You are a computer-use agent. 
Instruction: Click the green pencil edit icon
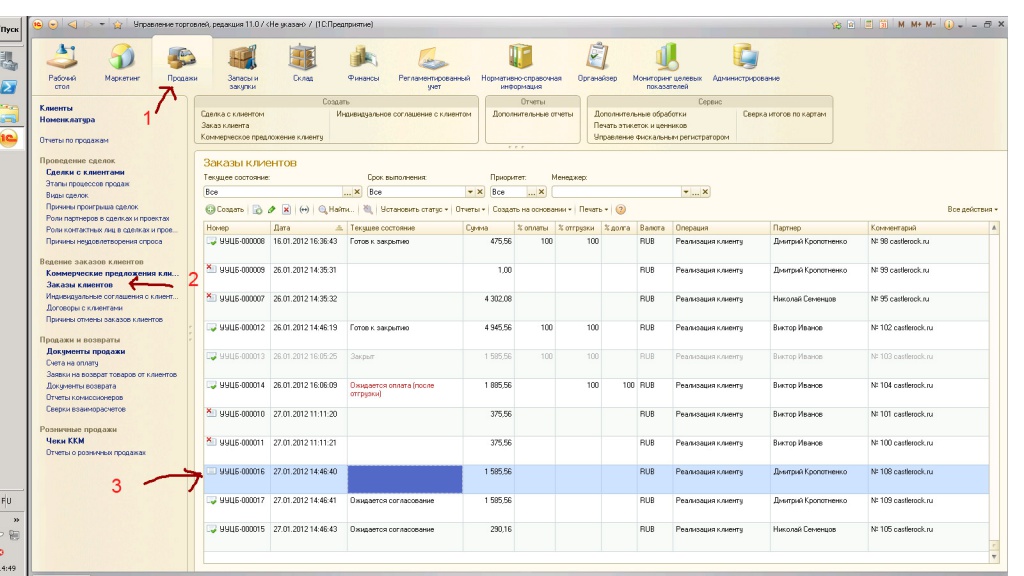pyautogui.click(x=272, y=210)
